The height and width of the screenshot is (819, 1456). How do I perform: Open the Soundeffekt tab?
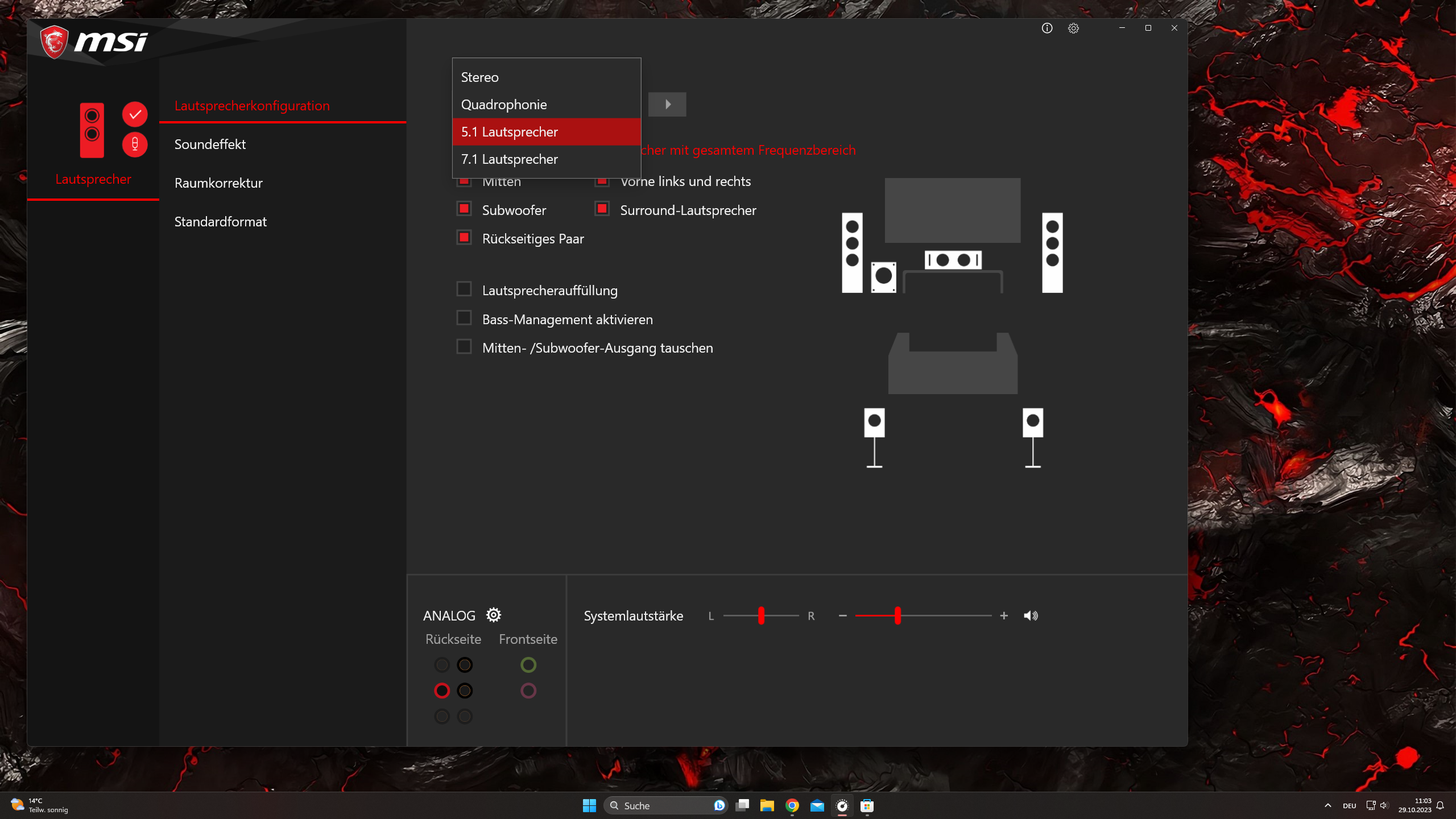click(210, 144)
